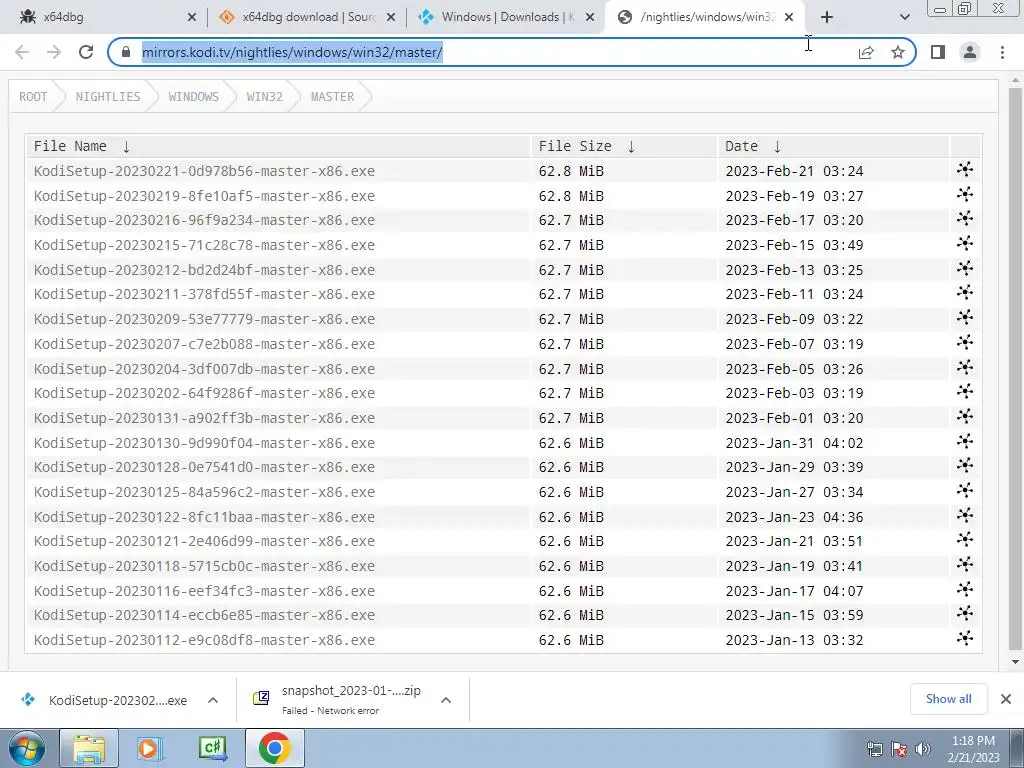Close the Windows Downloads Kodi tab
The width and height of the screenshot is (1024, 768).
click(590, 18)
